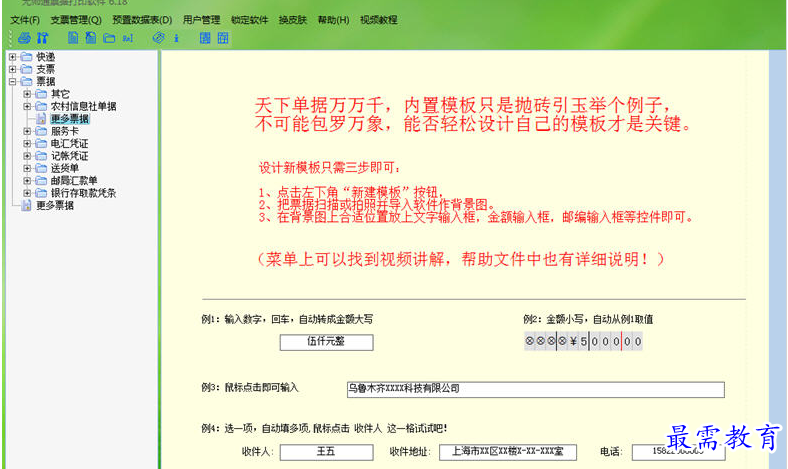Click the paperclip attachment toolbar icon
The image size is (788, 469).
pos(158,38)
